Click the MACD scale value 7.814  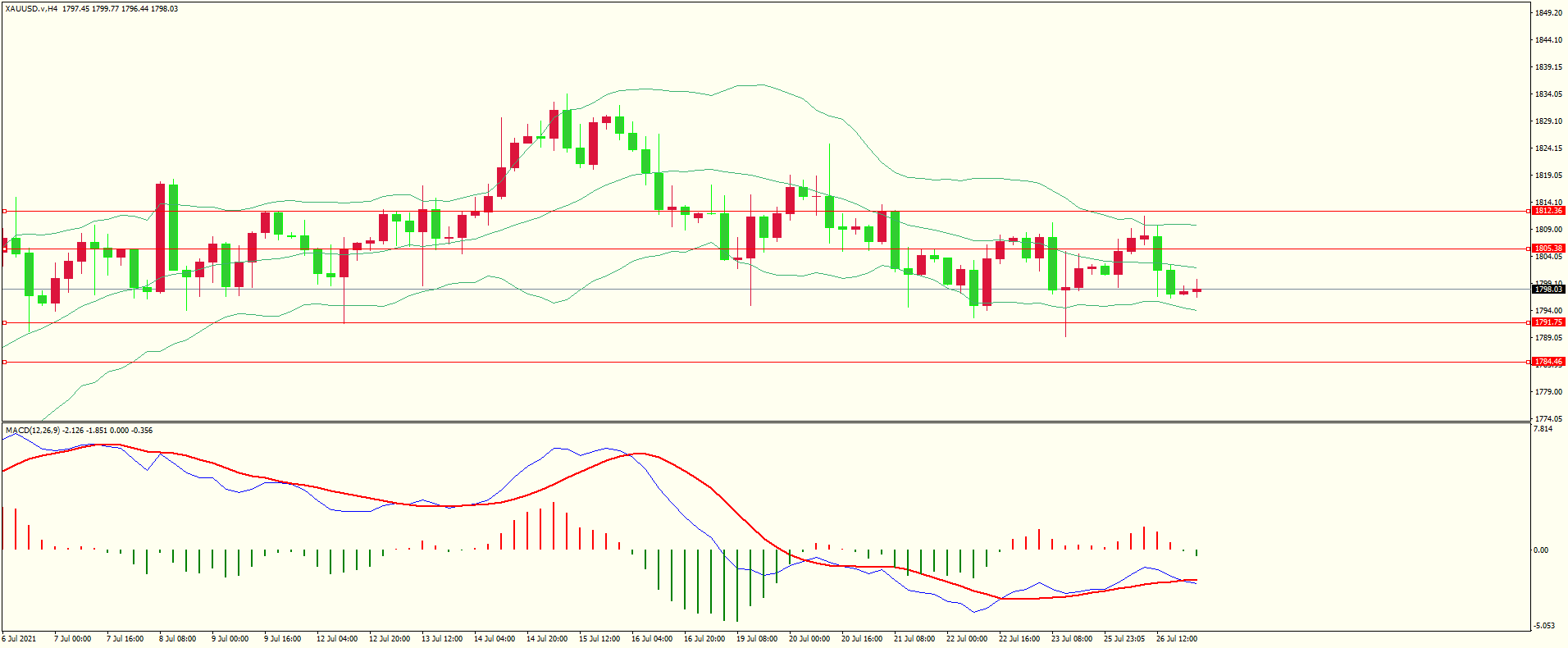pos(1543,429)
